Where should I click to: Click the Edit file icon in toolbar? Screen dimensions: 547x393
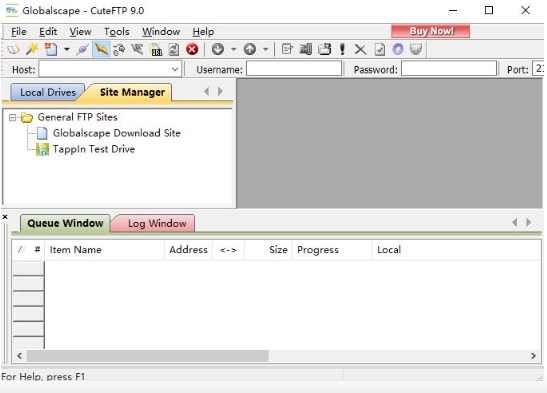tap(287, 49)
